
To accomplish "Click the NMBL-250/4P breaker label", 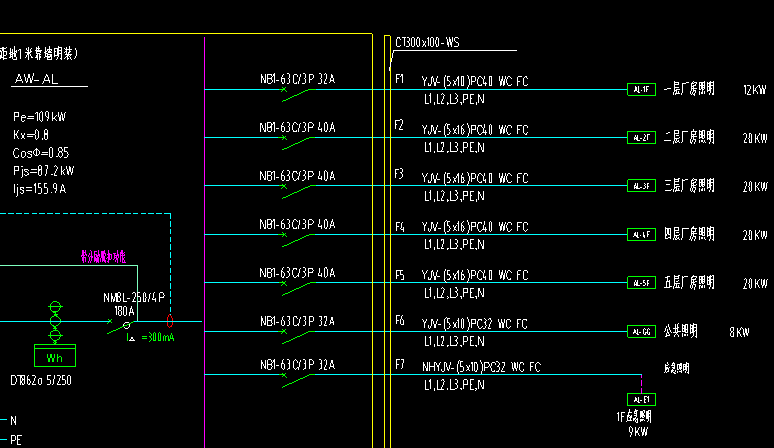I will click(x=134, y=298).
